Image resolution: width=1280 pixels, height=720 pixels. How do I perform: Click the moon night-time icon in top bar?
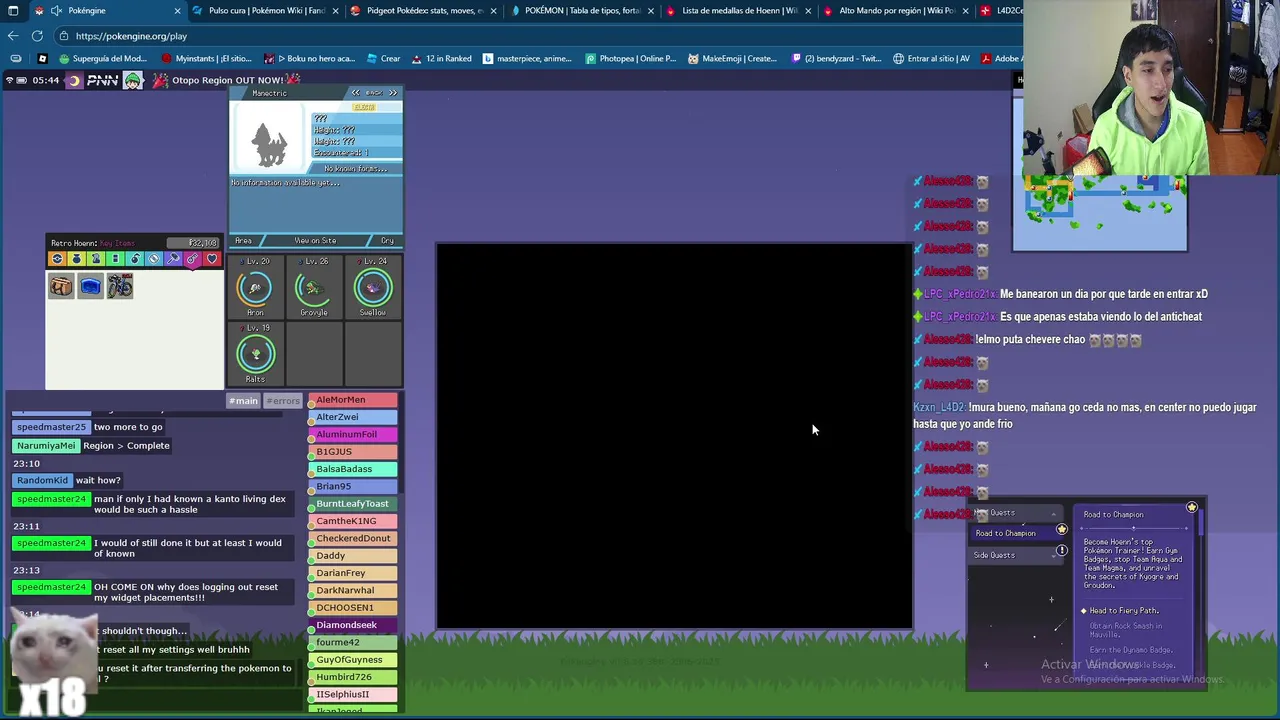[x=73, y=80]
